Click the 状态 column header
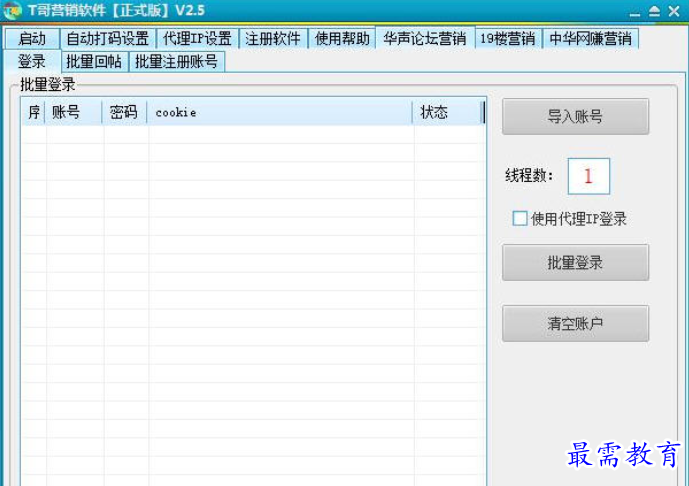This screenshot has height=486, width=689. point(448,112)
